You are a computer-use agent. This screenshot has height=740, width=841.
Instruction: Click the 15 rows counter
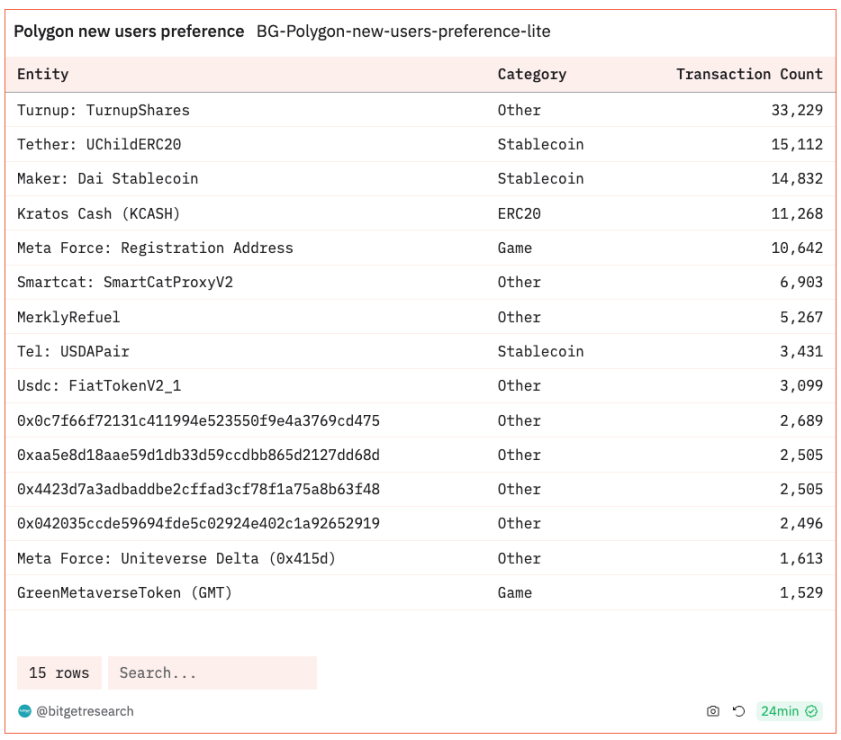[x=58, y=673]
